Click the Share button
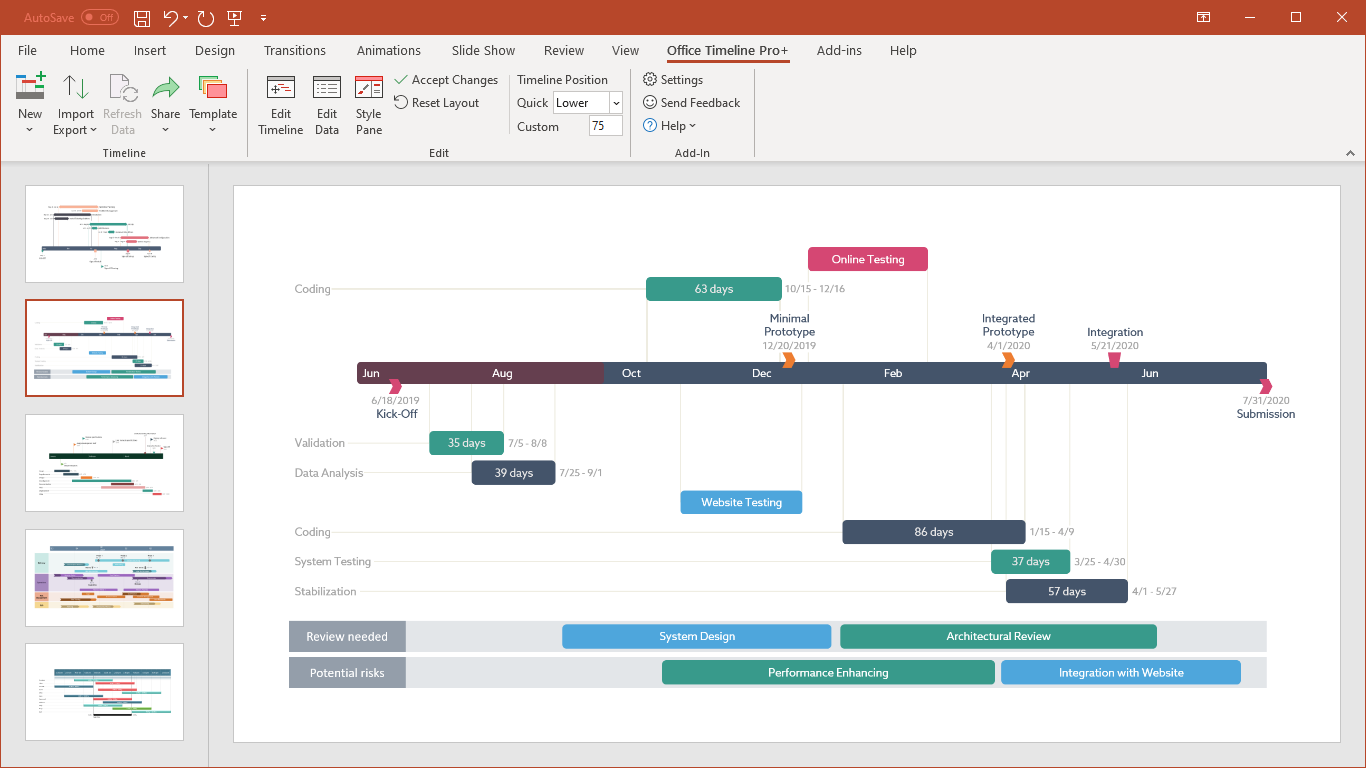 165,100
